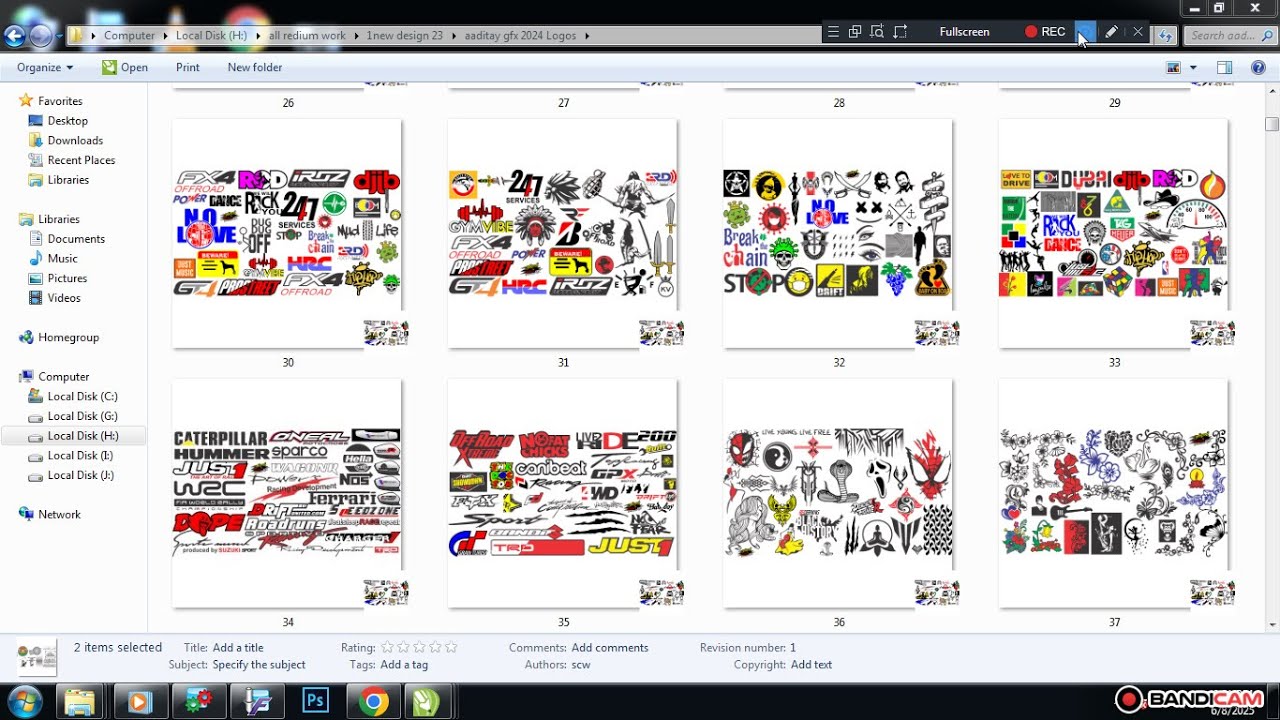Open Local Disk (C:) drive
The width and height of the screenshot is (1280, 720).
[x=82, y=397]
